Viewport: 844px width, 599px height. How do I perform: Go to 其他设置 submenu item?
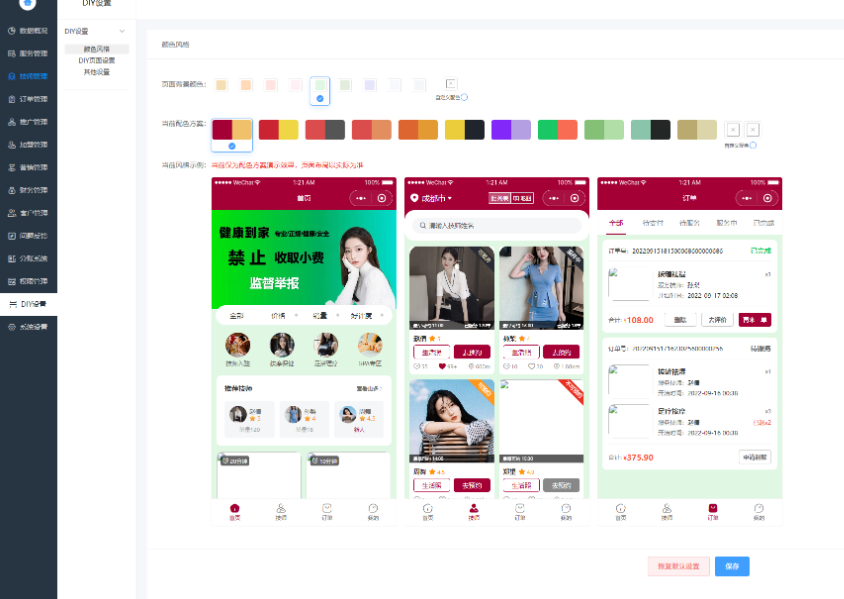click(97, 72)
